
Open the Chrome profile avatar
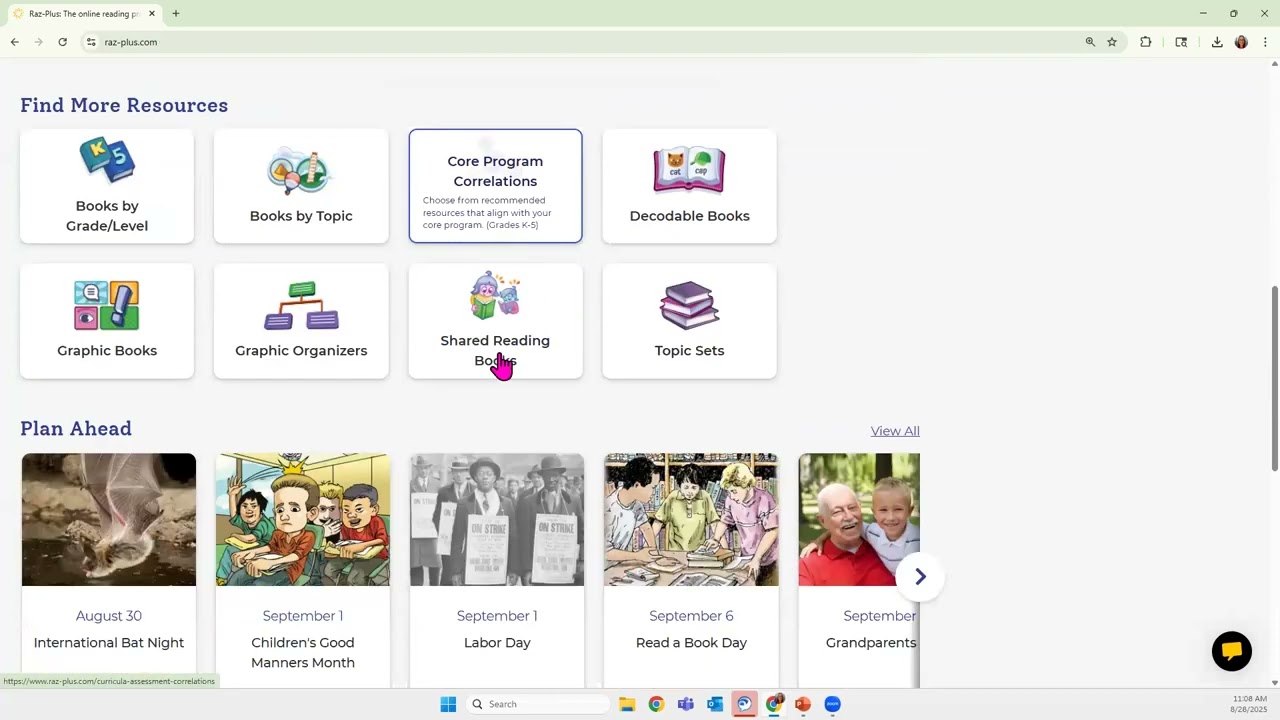1241,42
